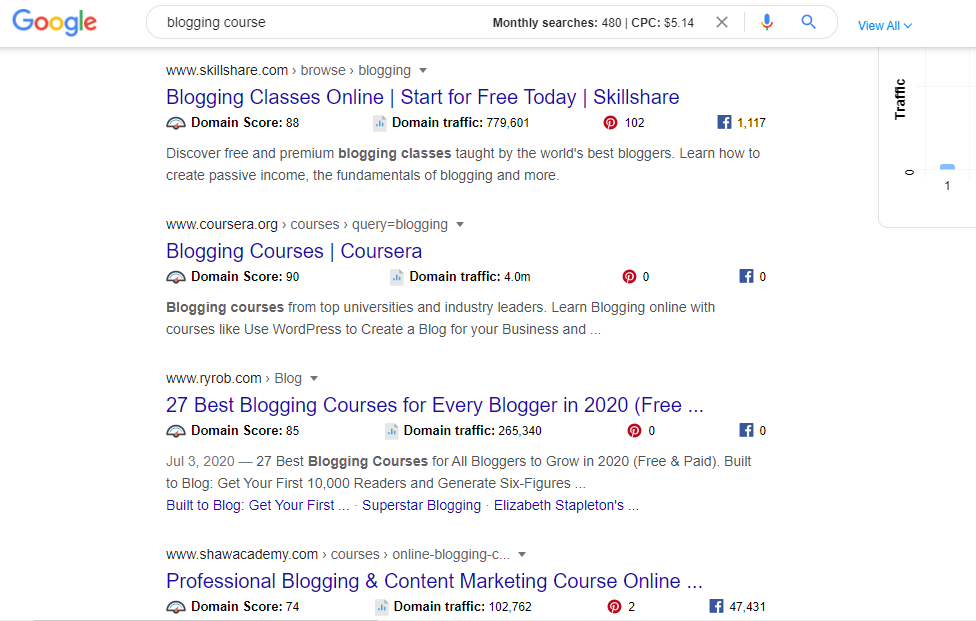Click the blue bar in Traffic chart
The height and width of the screenshot is (621, 976).
(947, 167)
